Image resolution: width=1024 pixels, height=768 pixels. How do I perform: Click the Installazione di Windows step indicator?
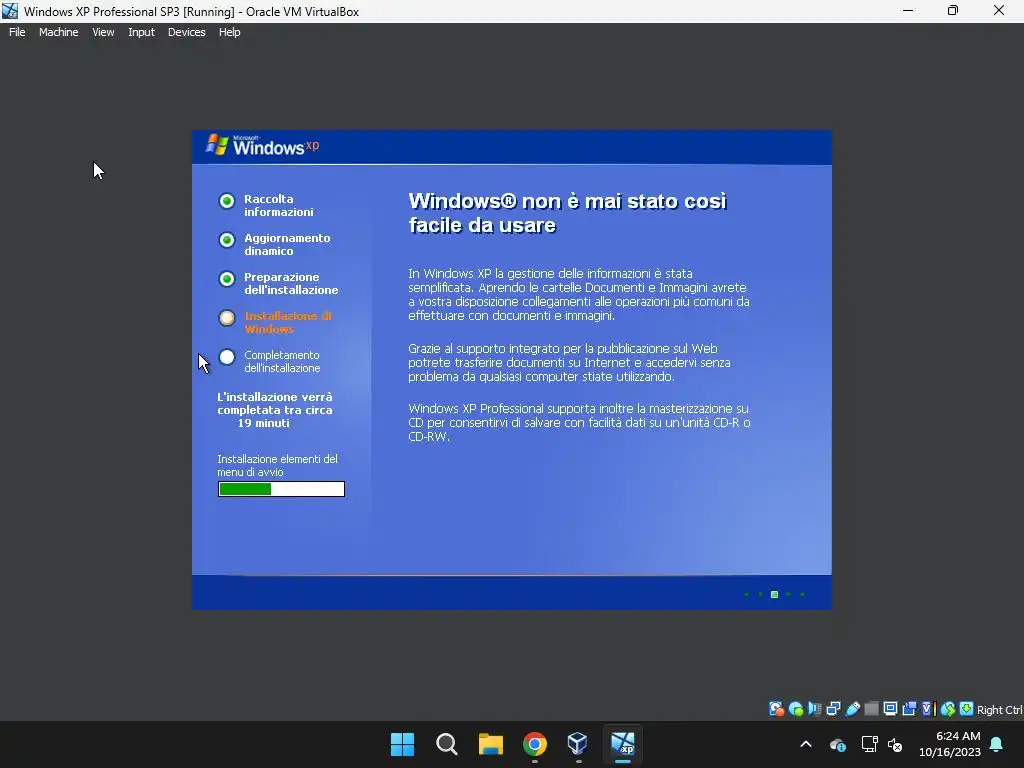pyautogui.click(x=227, y=318)
